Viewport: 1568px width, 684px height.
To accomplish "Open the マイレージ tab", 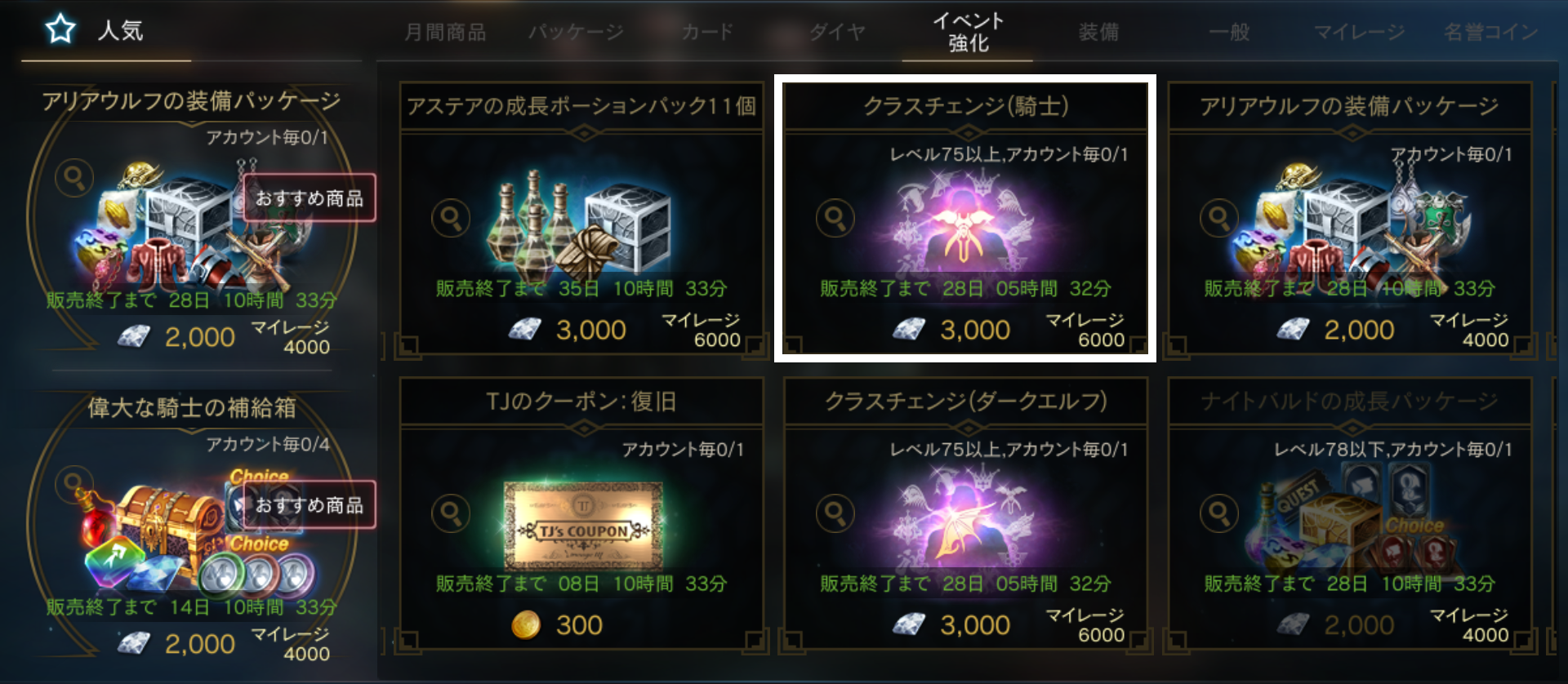I will coord(1359,32).
